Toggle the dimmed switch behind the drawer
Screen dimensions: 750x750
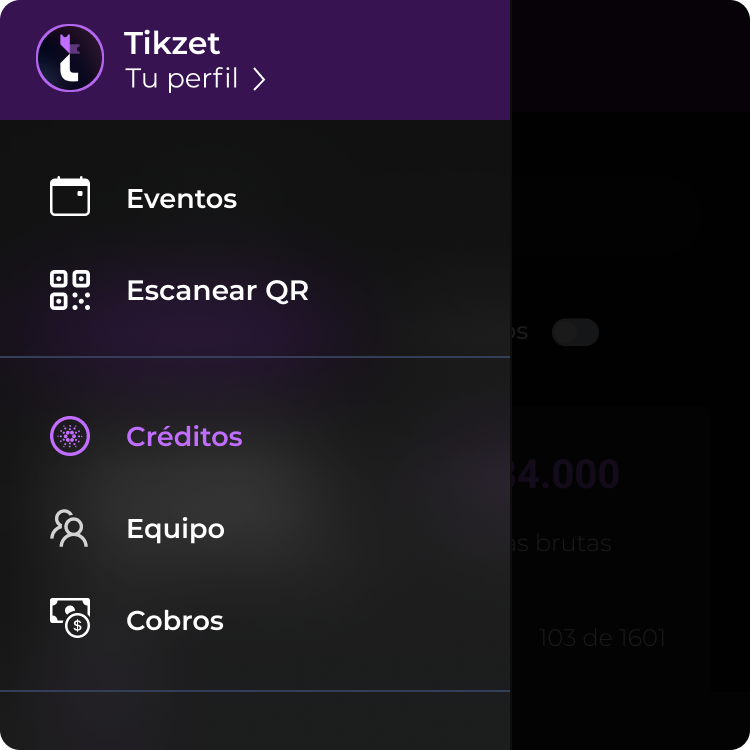(576, 332)
